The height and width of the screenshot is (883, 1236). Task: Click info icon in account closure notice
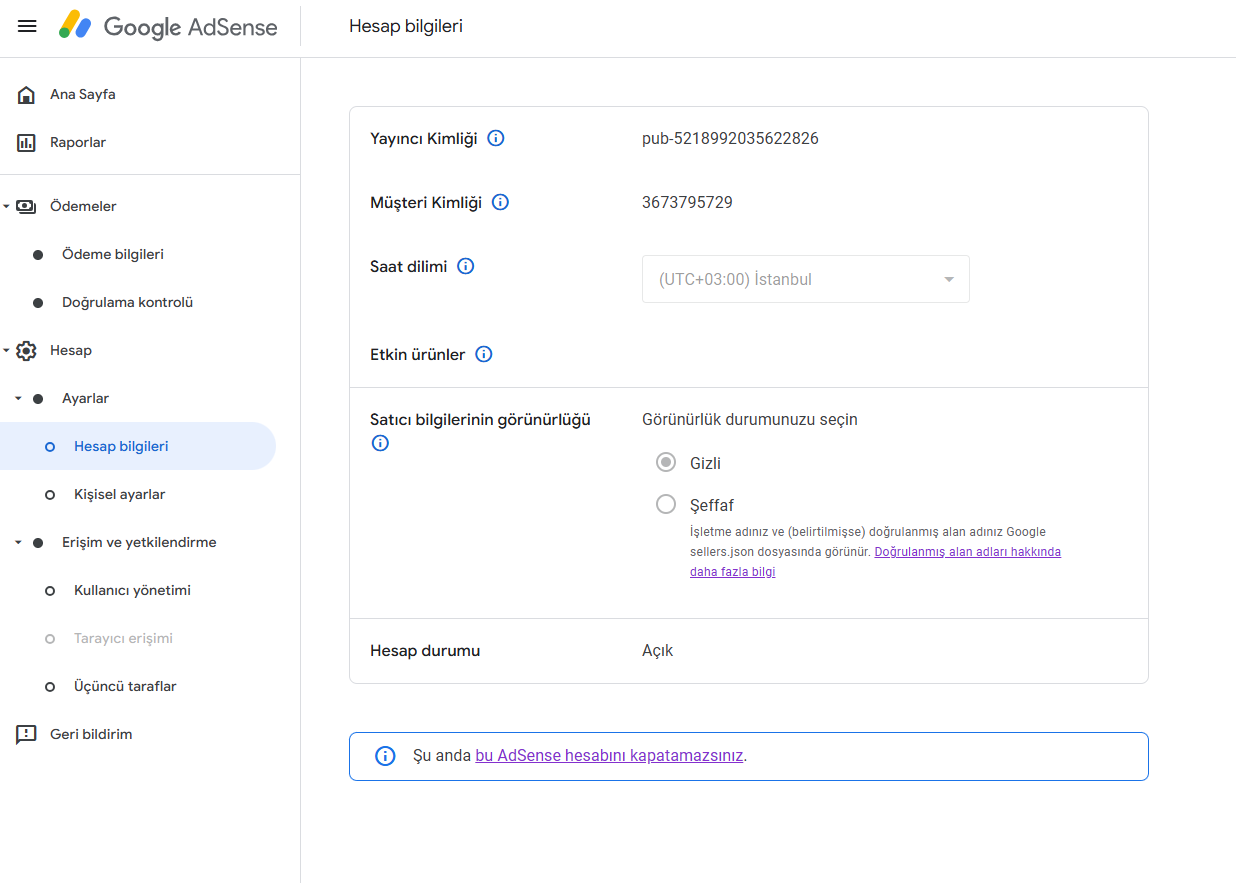click(x=385, y=756)
